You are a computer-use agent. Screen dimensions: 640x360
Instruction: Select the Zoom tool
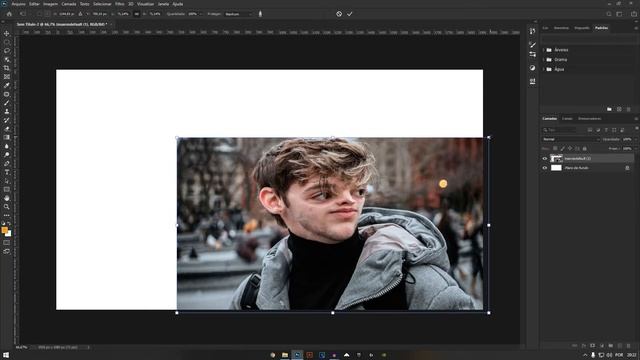click(7, 207)
